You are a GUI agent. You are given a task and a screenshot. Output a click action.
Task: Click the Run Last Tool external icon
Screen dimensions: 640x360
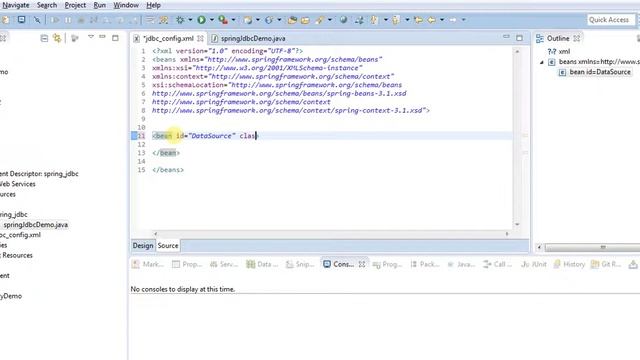coord(223,20)
